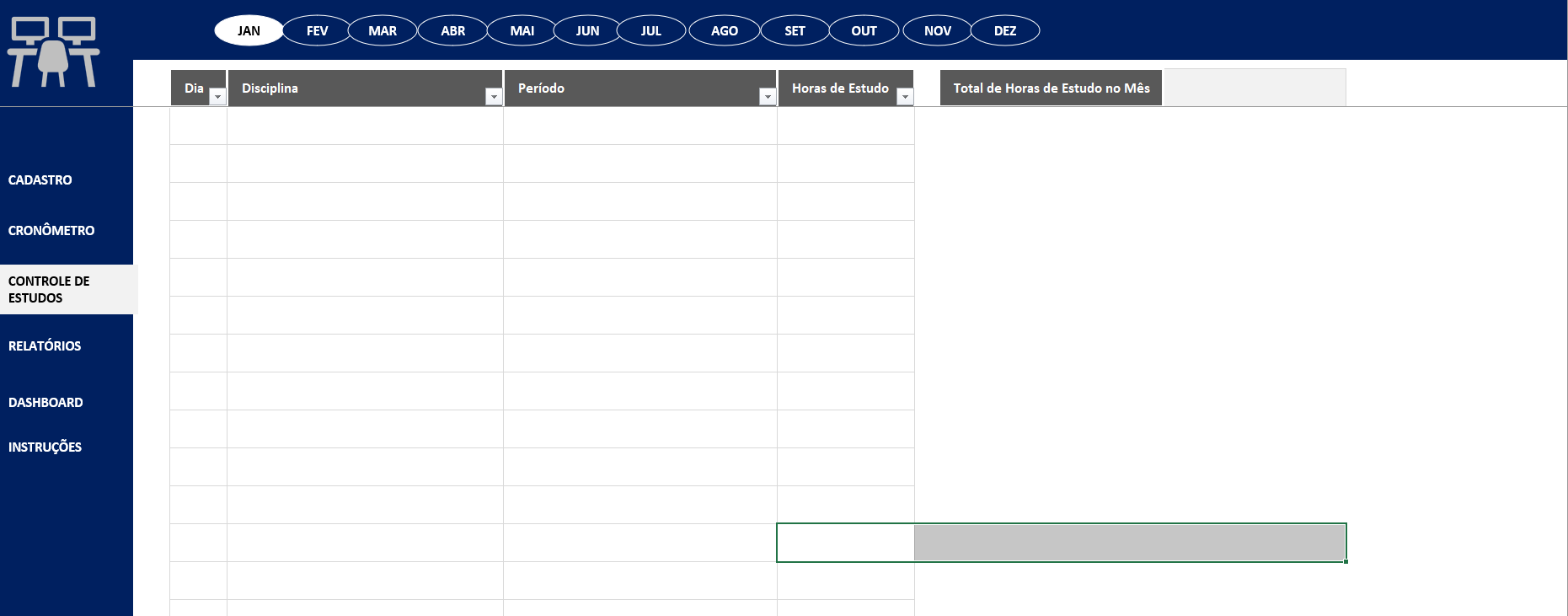
Task: Click the Total de Horas de Estudo no Mês label
Action: point(1052,88)
